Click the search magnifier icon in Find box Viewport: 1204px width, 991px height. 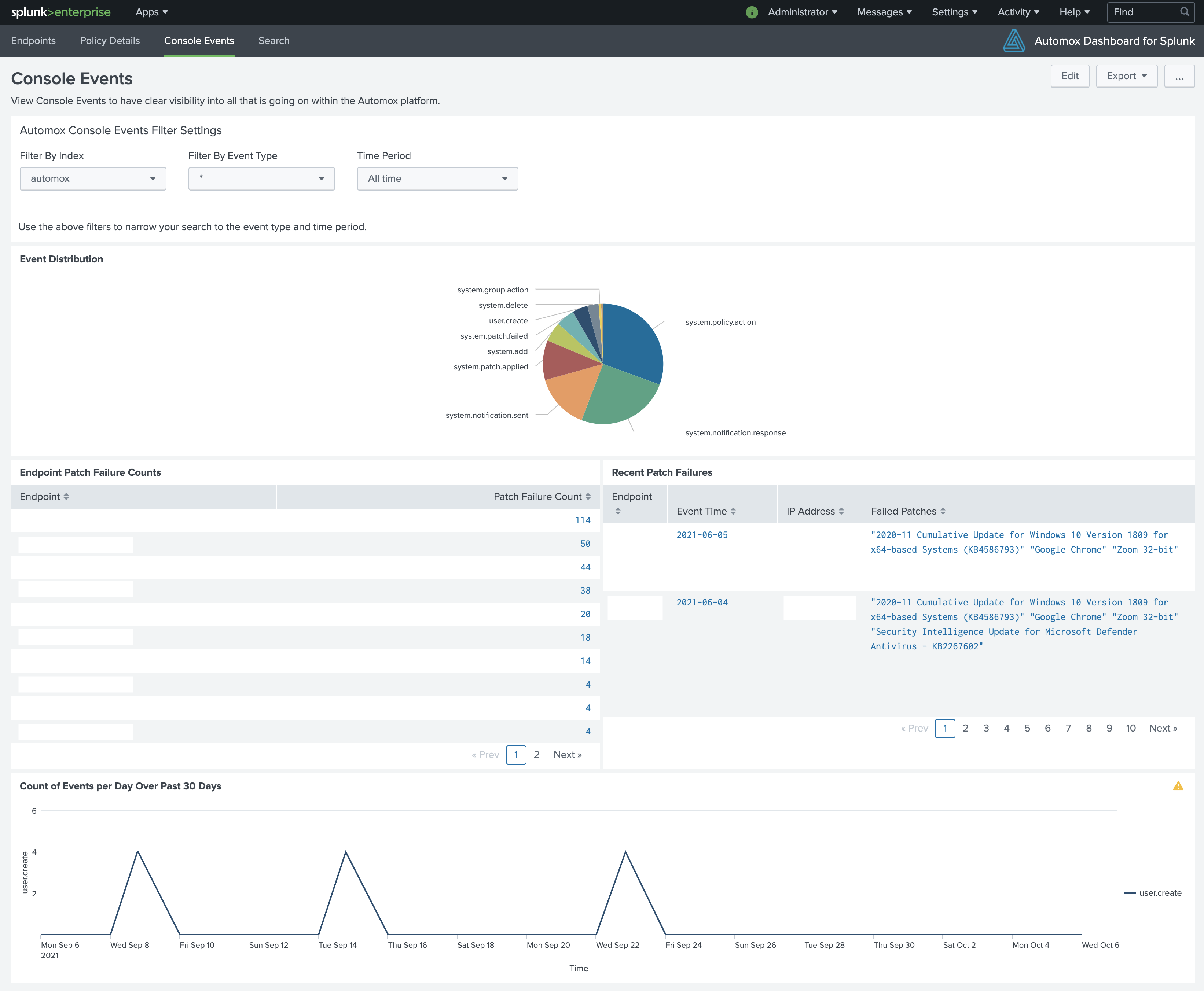coord(1184,12)
